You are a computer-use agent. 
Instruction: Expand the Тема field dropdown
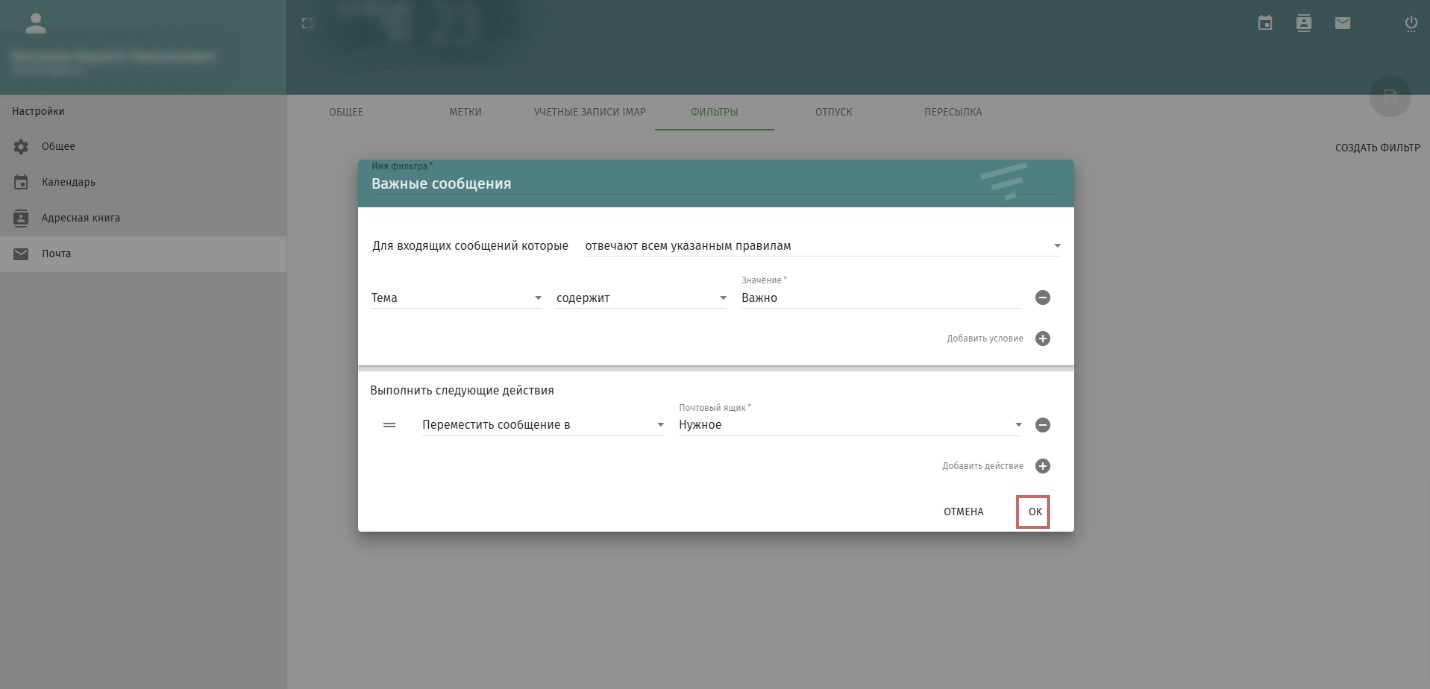point(457,298)
